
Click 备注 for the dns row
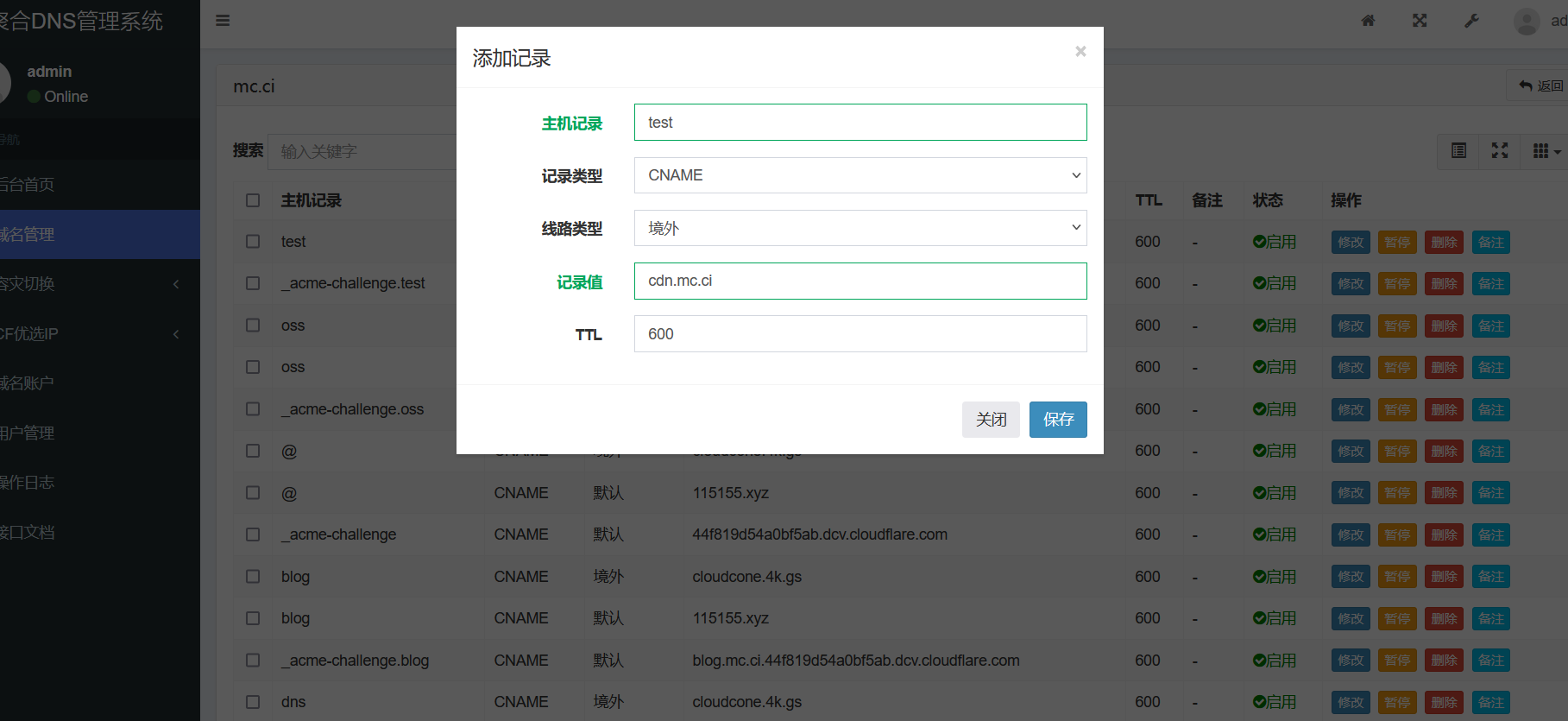point(1490,703)
